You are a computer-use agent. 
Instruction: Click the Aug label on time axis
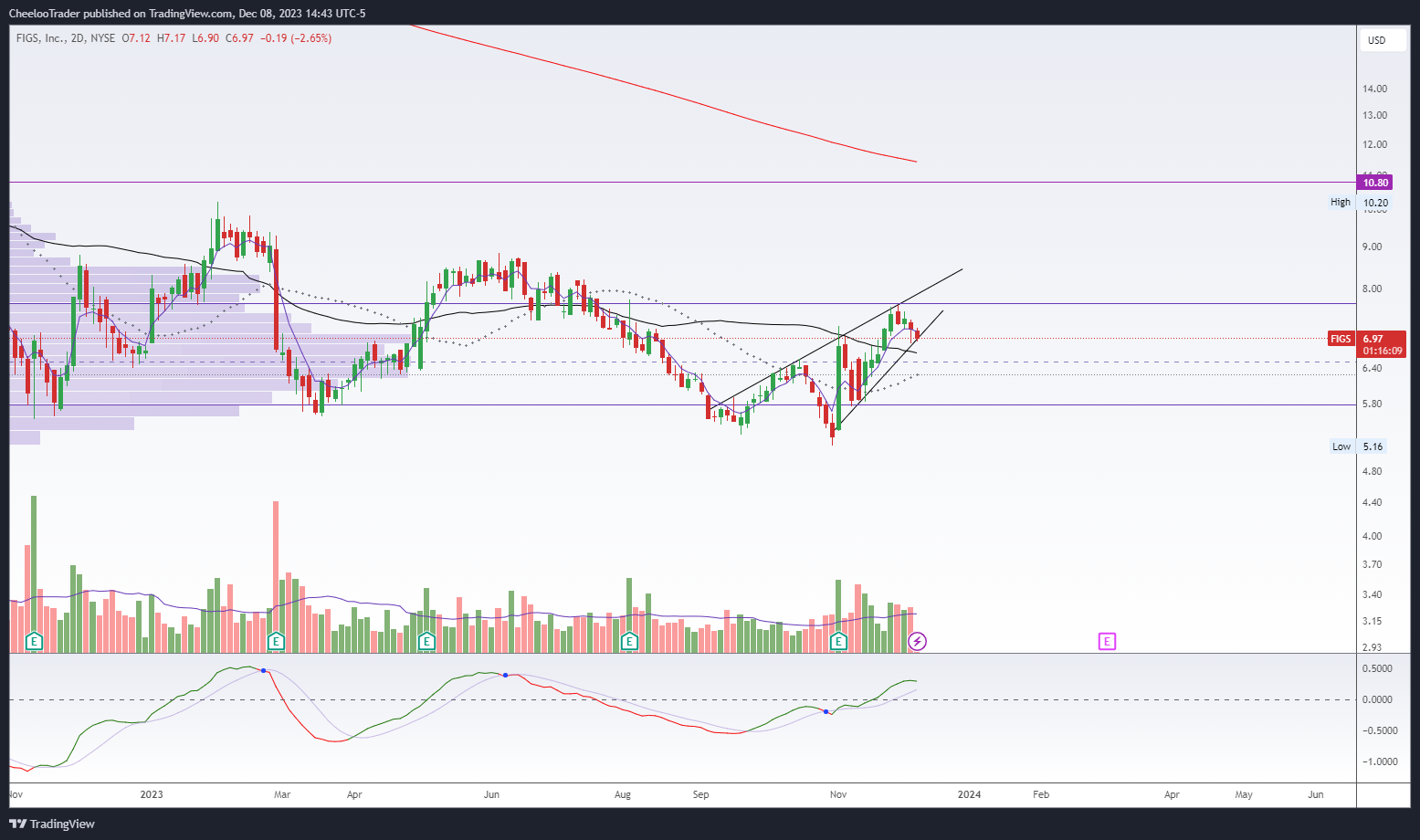[623, 794]
